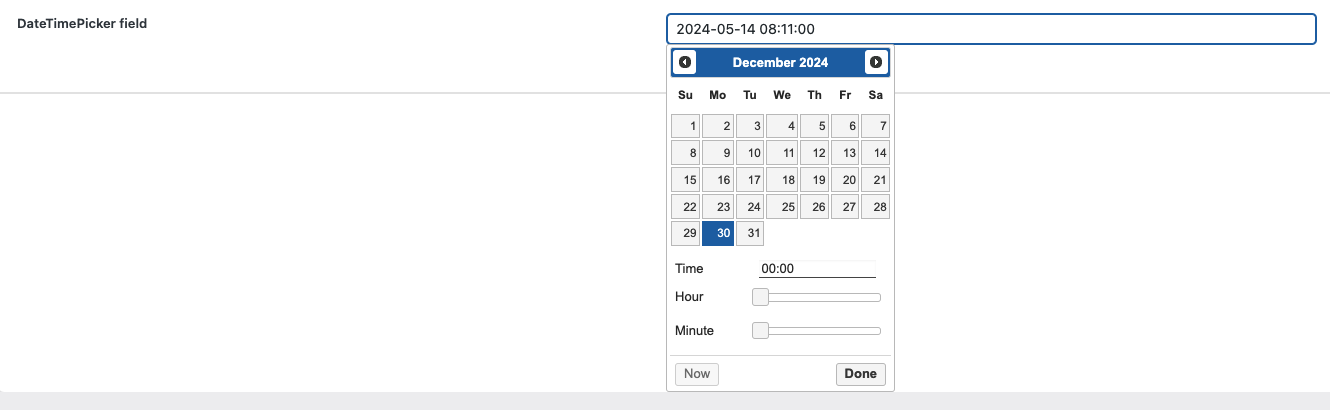Screen dimensions: 1330x410
Task: Pick December 28 in the Saturday column
Action: [876, 207]
